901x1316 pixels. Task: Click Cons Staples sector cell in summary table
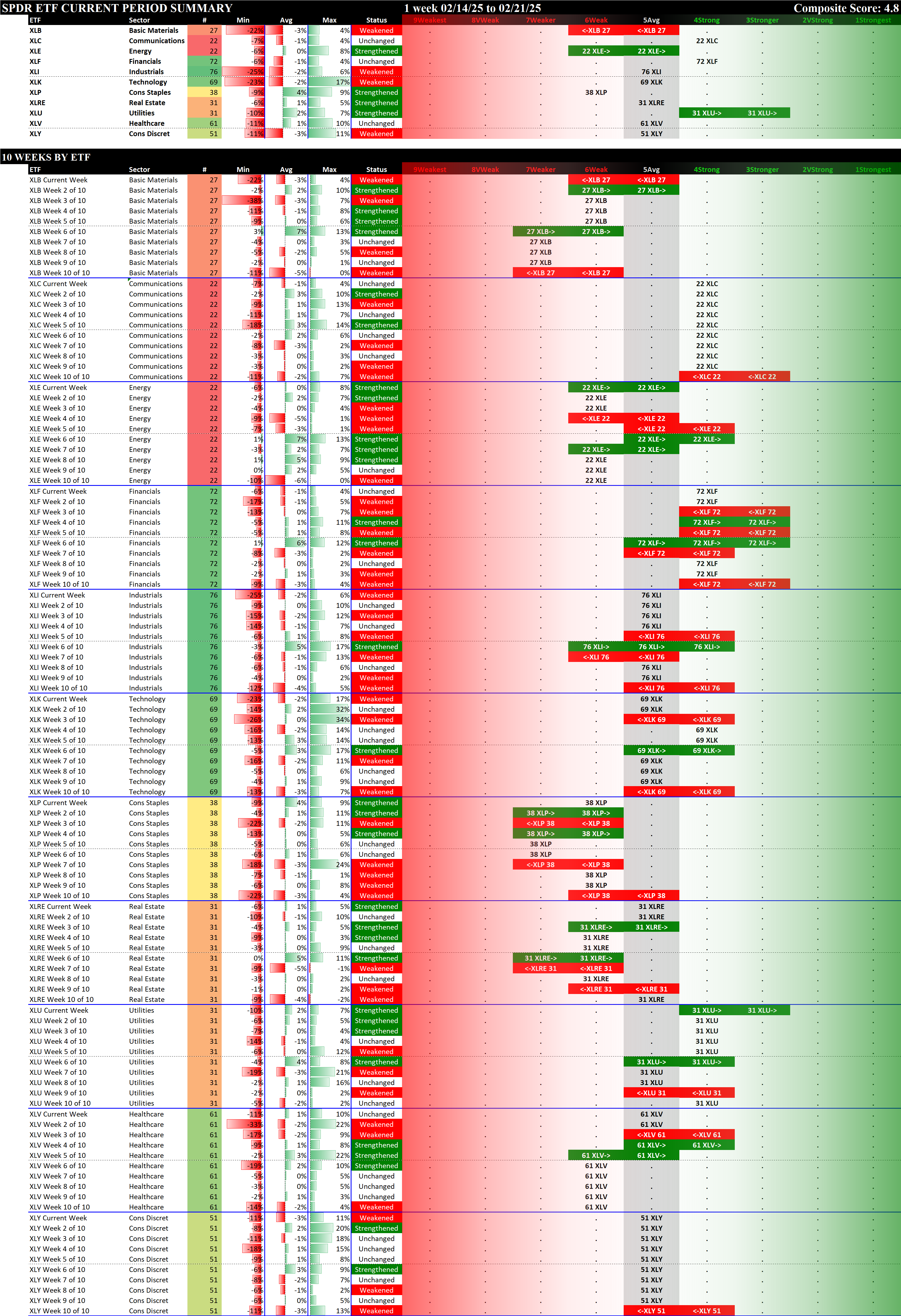coord(149,92)
